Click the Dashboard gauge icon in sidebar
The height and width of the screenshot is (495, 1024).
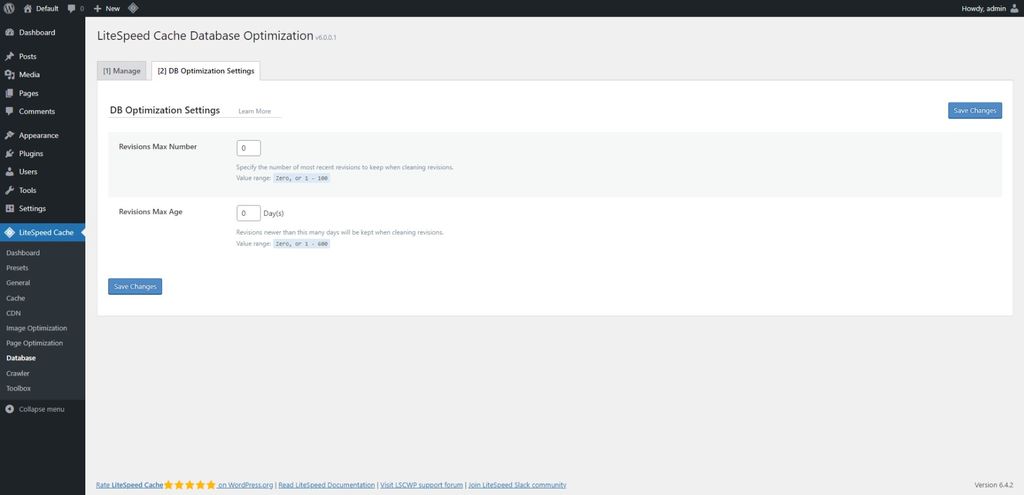click(9, 32)
